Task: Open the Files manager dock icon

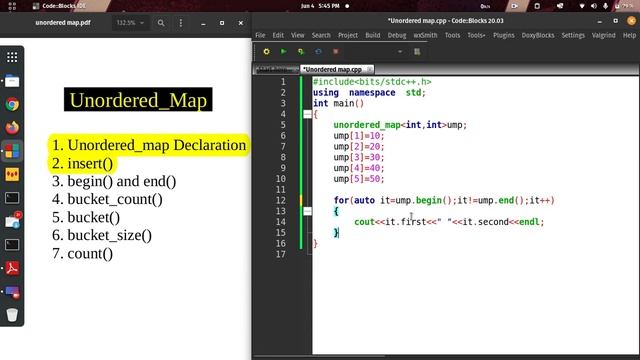Action: pyautogui.click(x=12, y=81)
